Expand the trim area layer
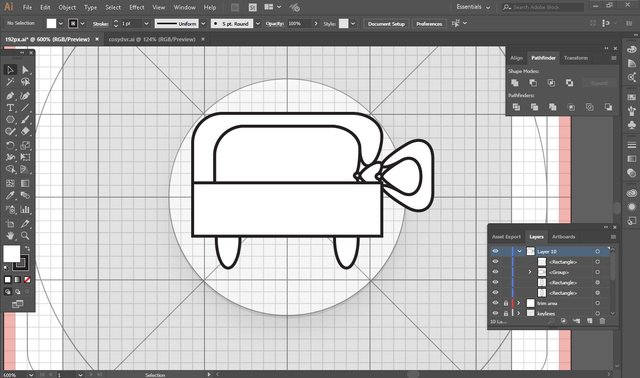The width and height of the screenshot is (640, 378). pos(519,303)
